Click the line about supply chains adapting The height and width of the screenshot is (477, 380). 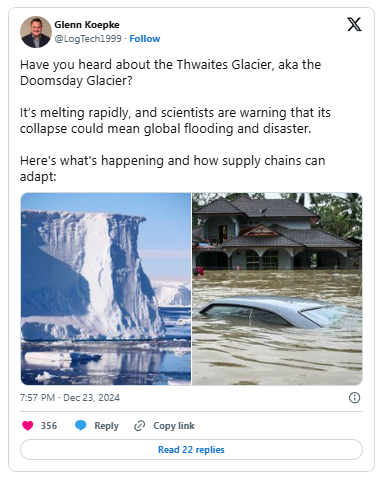point(172,168)
